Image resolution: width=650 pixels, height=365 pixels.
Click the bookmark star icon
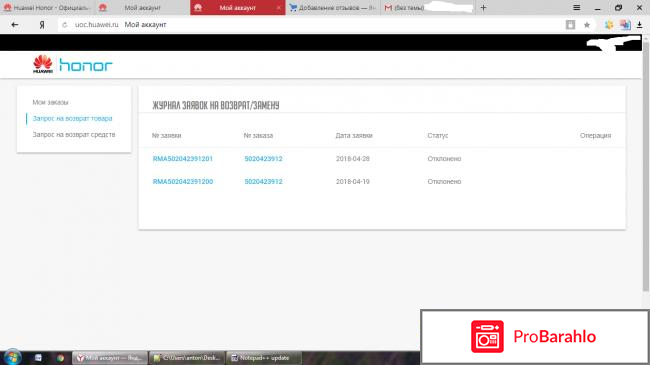587,25
